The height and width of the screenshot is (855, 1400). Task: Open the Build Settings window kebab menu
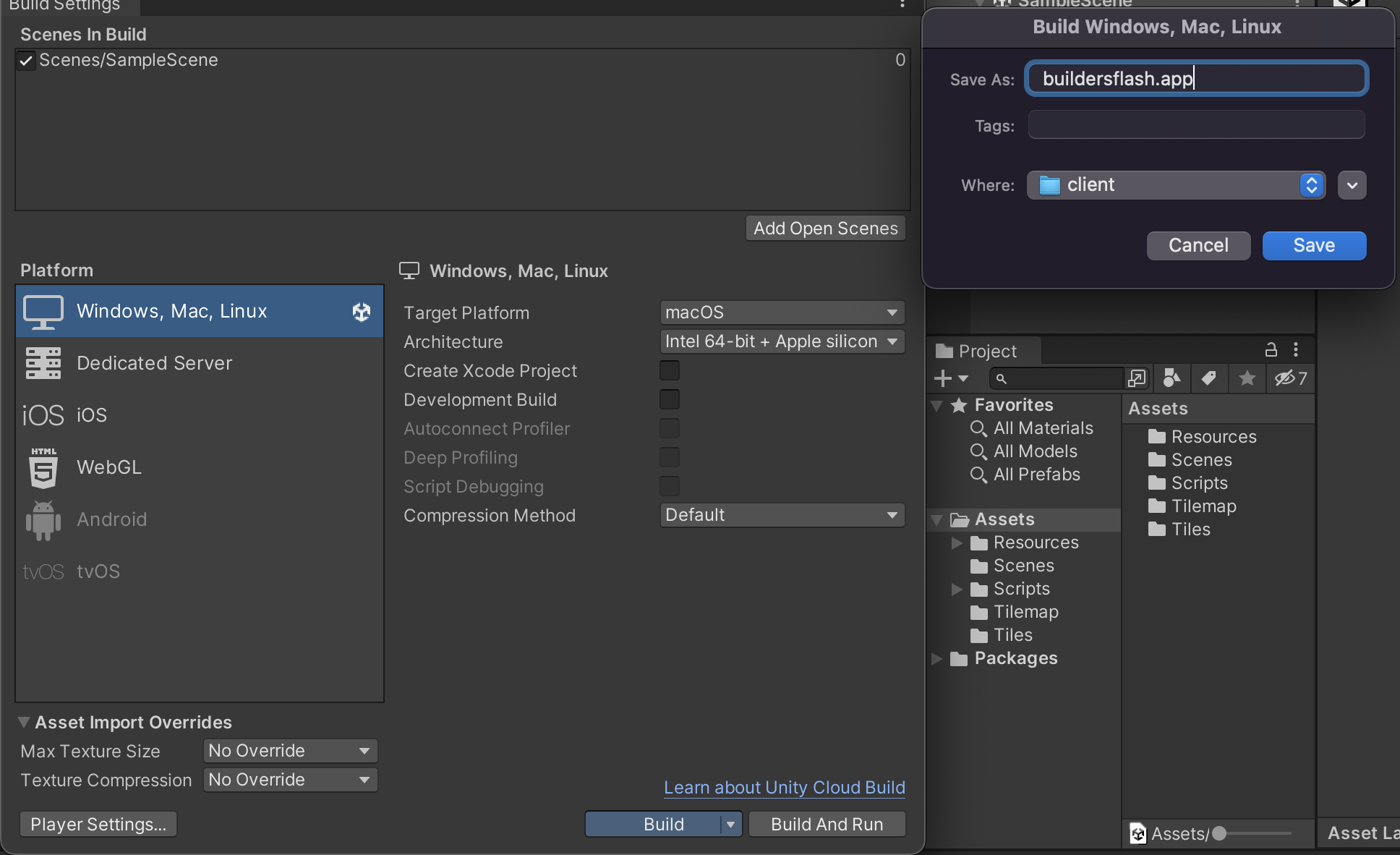902,4
